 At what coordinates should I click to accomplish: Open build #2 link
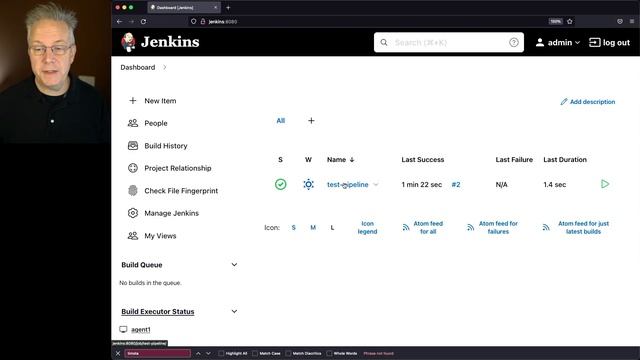pos(456,184)
